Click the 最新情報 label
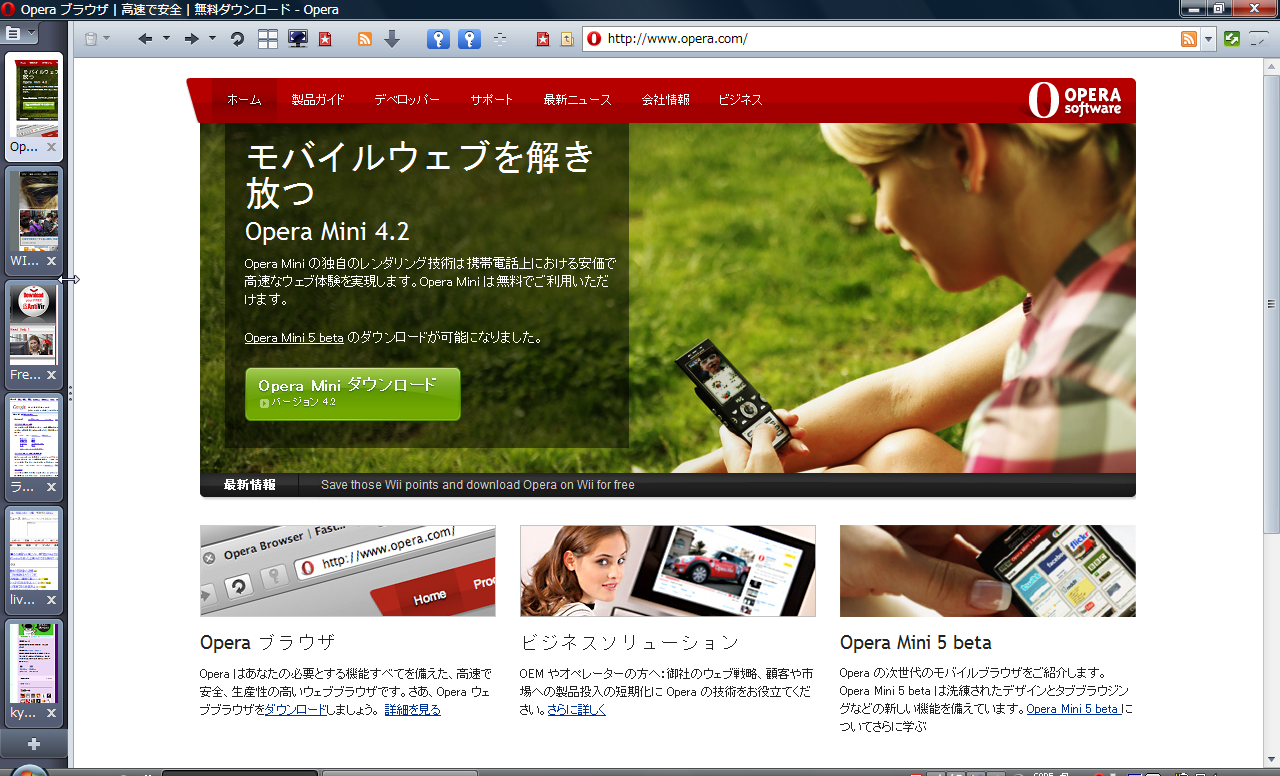This screenshot has height=776, width=1280. click(250, 485)
